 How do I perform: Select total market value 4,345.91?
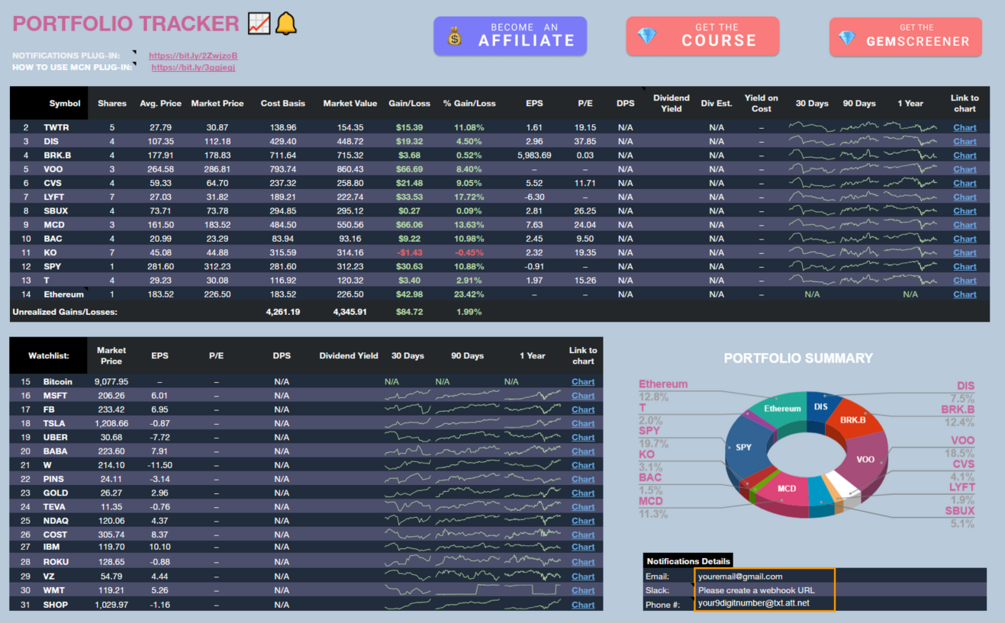350,312
